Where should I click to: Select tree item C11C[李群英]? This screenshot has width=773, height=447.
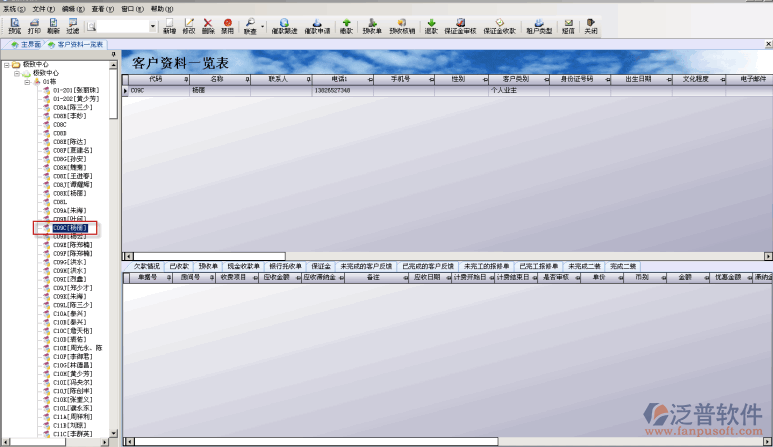72,434
